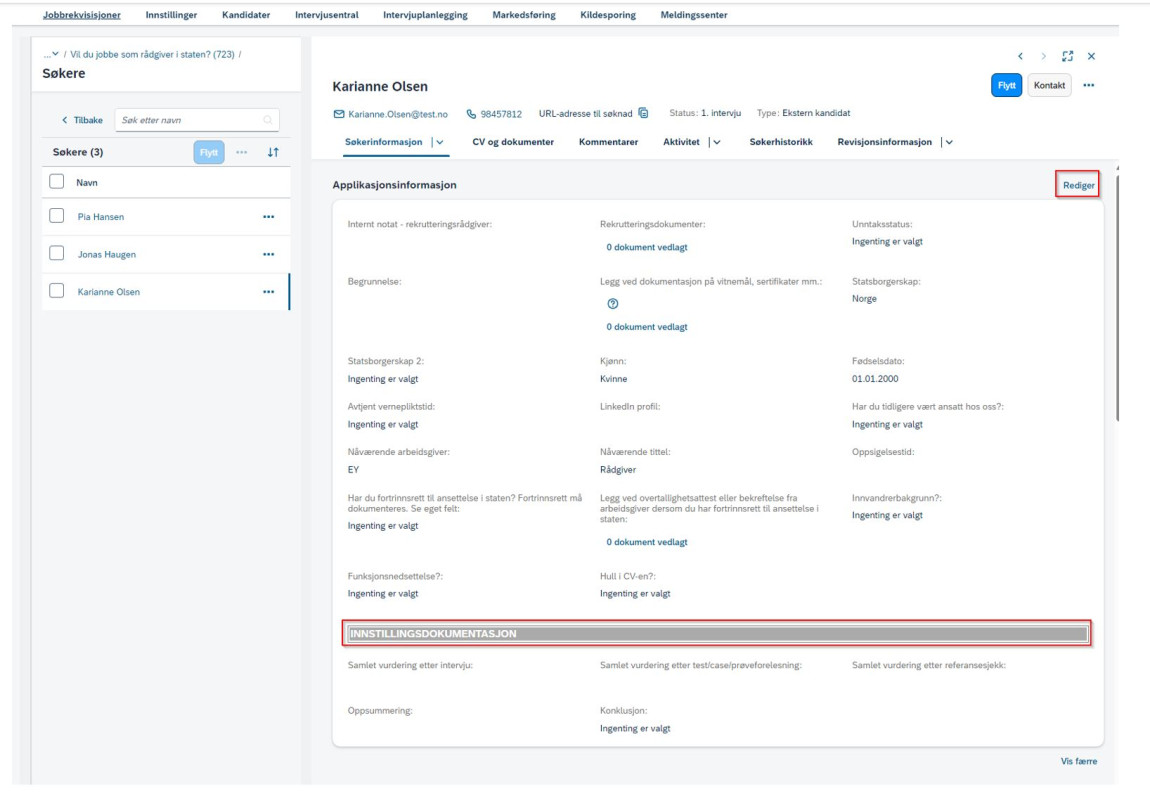Open the Søkerhistorikk tab
Screen dimensions: 1150x803
[x=780, y=142]
